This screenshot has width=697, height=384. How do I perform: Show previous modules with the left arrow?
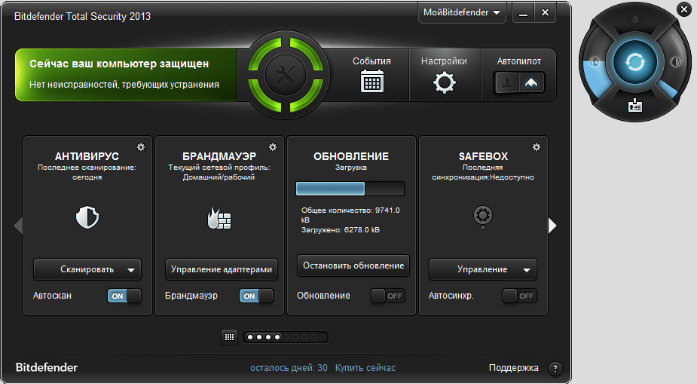coord(18,225)
